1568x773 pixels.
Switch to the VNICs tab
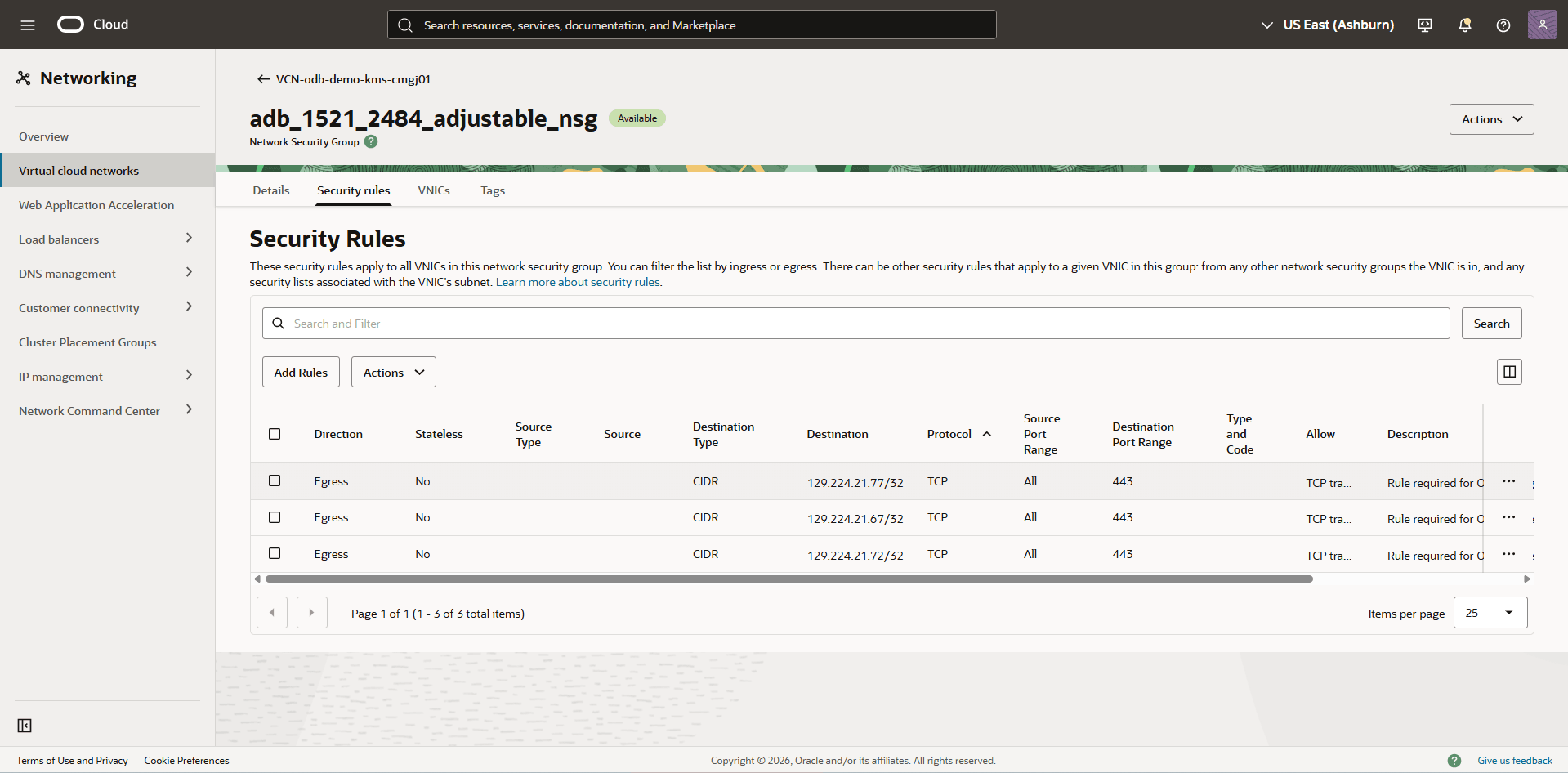pyautogui.click(x=434, y=190)
